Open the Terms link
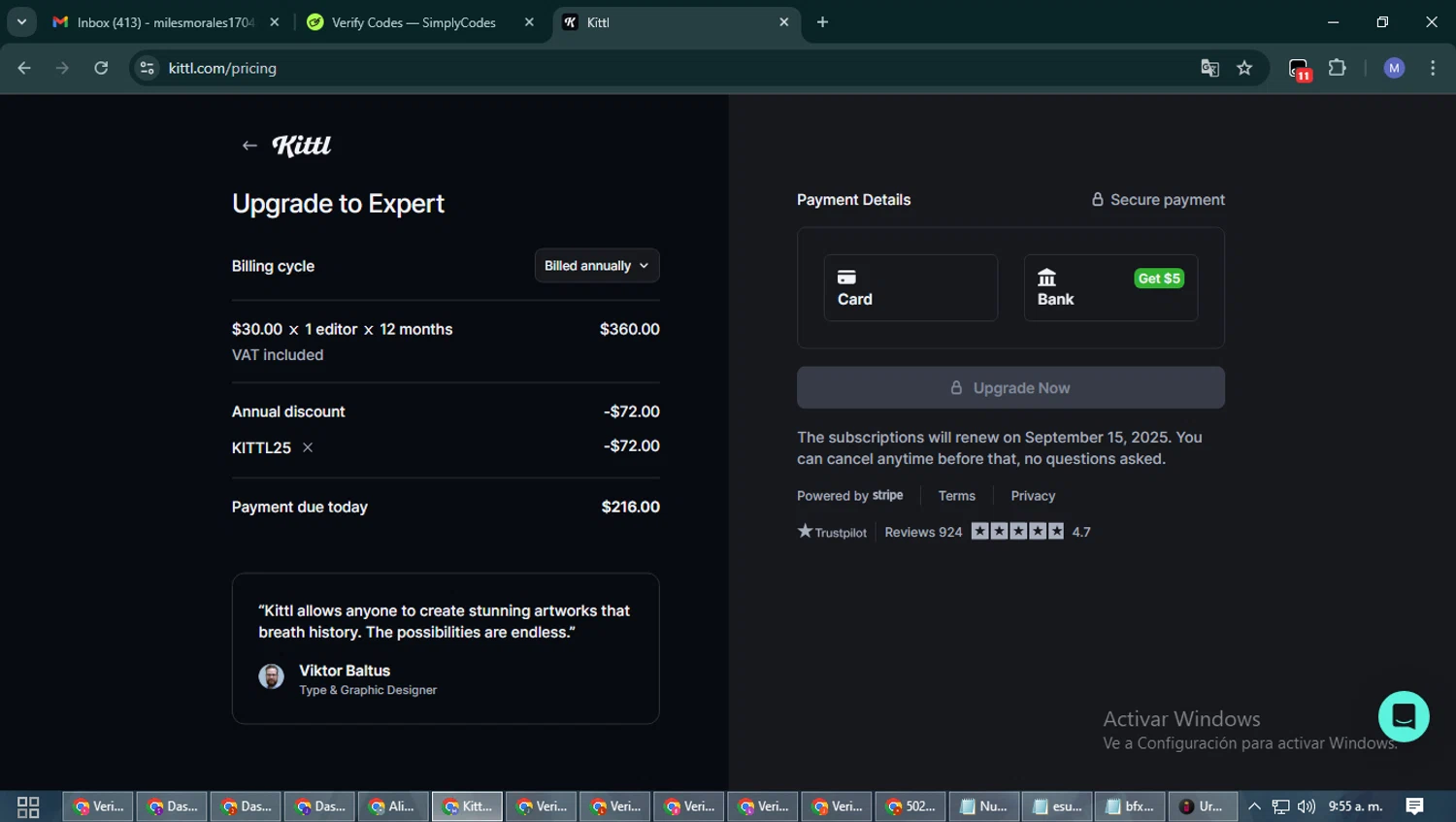The height and width of the screenshot is (822, 1456). (956, 496)
